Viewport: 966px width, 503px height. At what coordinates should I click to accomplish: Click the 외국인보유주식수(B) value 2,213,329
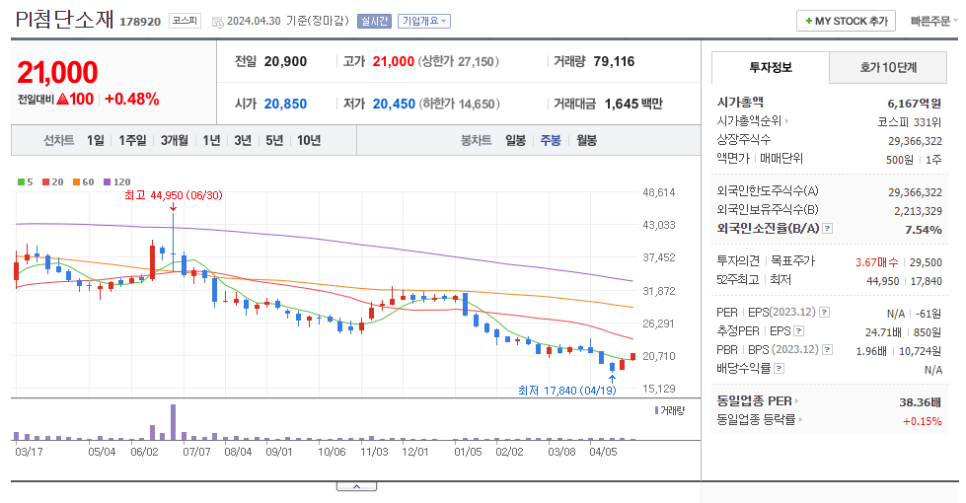click(x=918, y=211)
